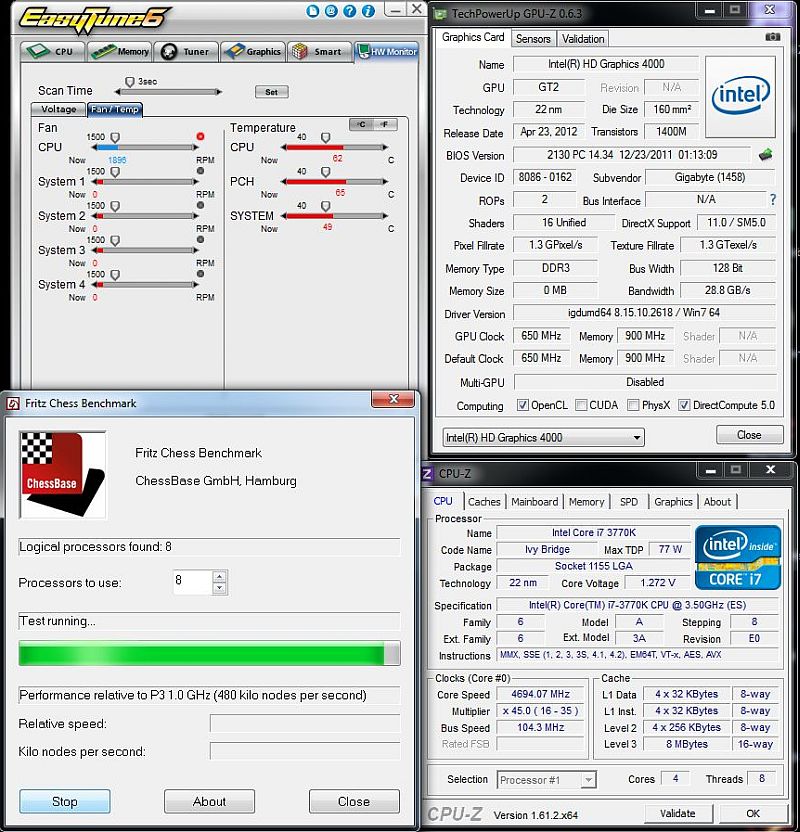Switch temperature unit to Fahrenheit
The image size is (800, 832).
coord(384,124)
